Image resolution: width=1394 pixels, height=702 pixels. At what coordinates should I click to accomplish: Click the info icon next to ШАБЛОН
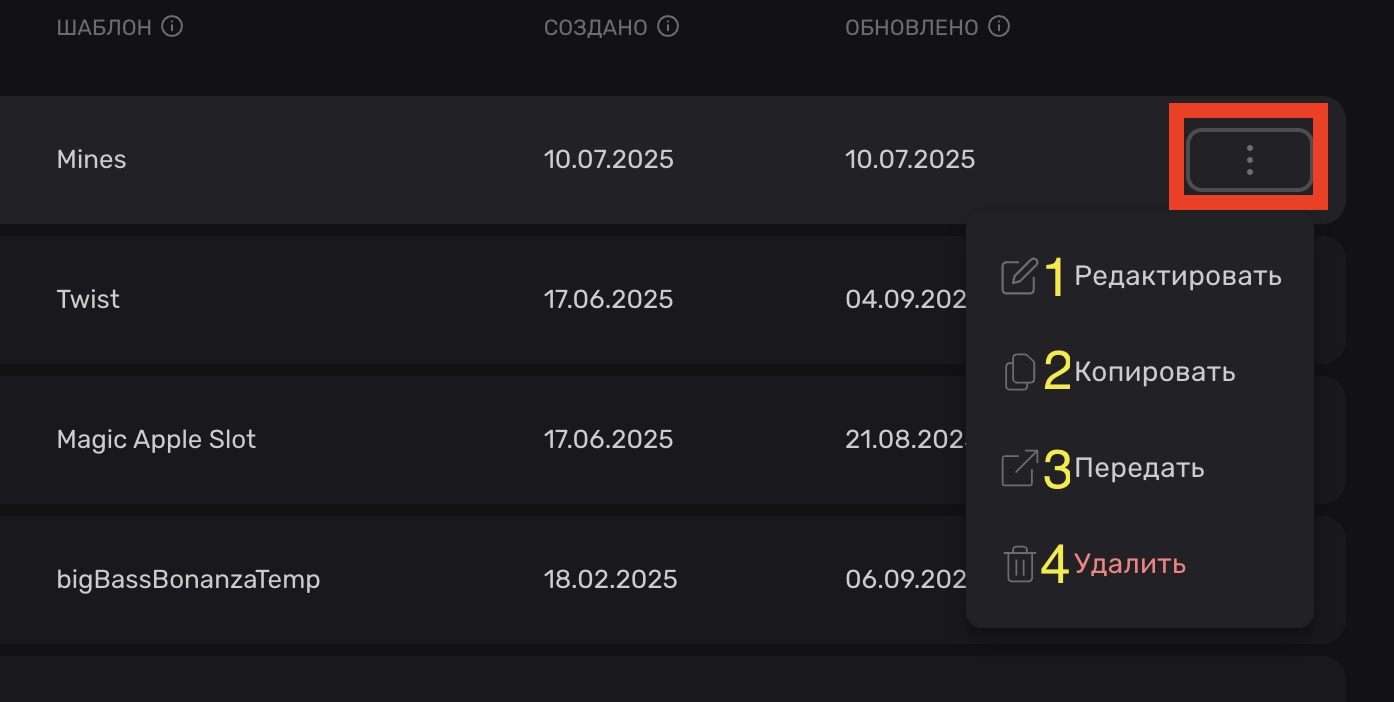(x=172, y=27)
